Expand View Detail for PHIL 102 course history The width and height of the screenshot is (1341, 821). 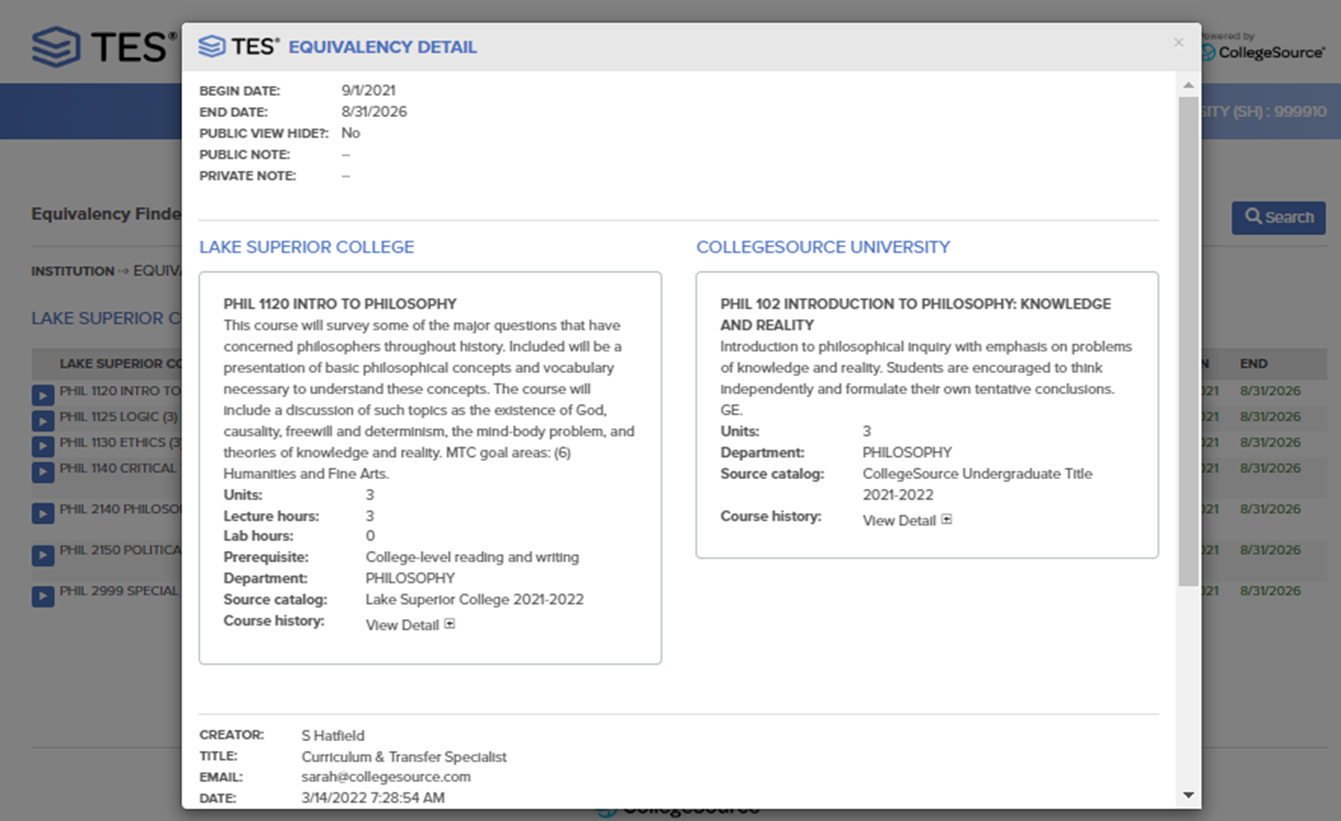click(x=907, y=520)
